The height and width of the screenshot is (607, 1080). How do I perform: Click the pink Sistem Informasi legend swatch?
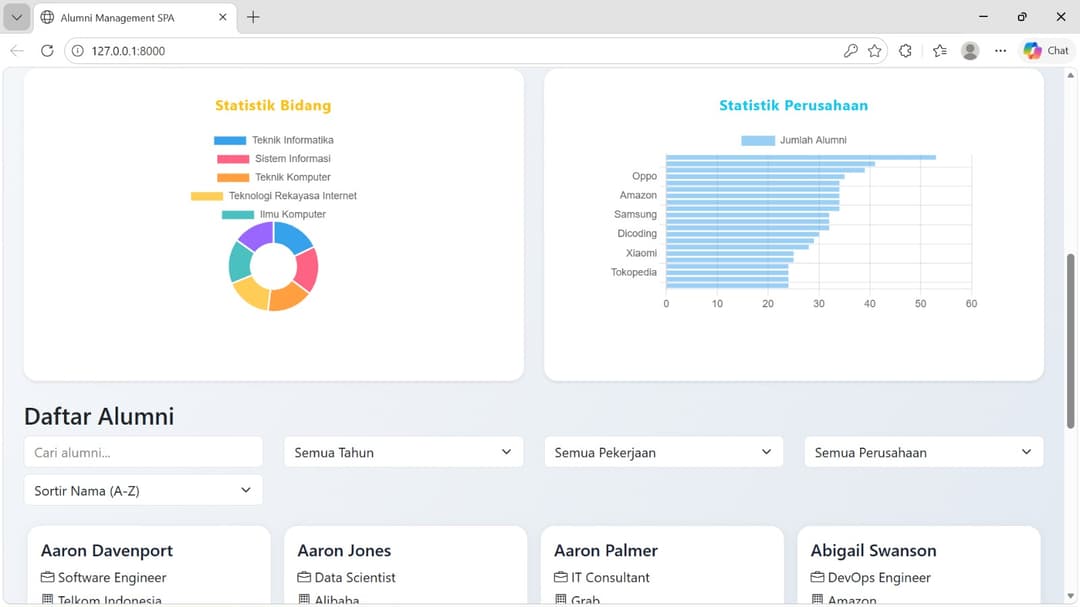pos(233,159)
